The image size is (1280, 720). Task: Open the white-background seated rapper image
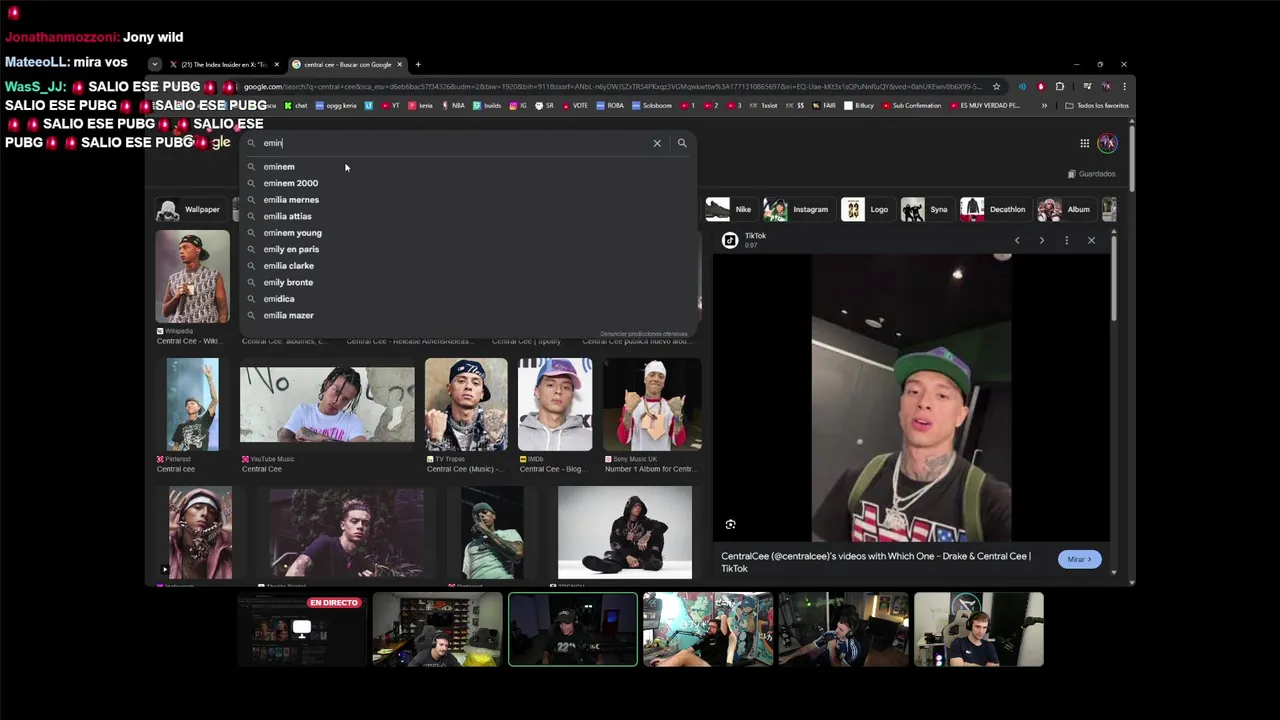pyautogui.click(x=625, y=533)
